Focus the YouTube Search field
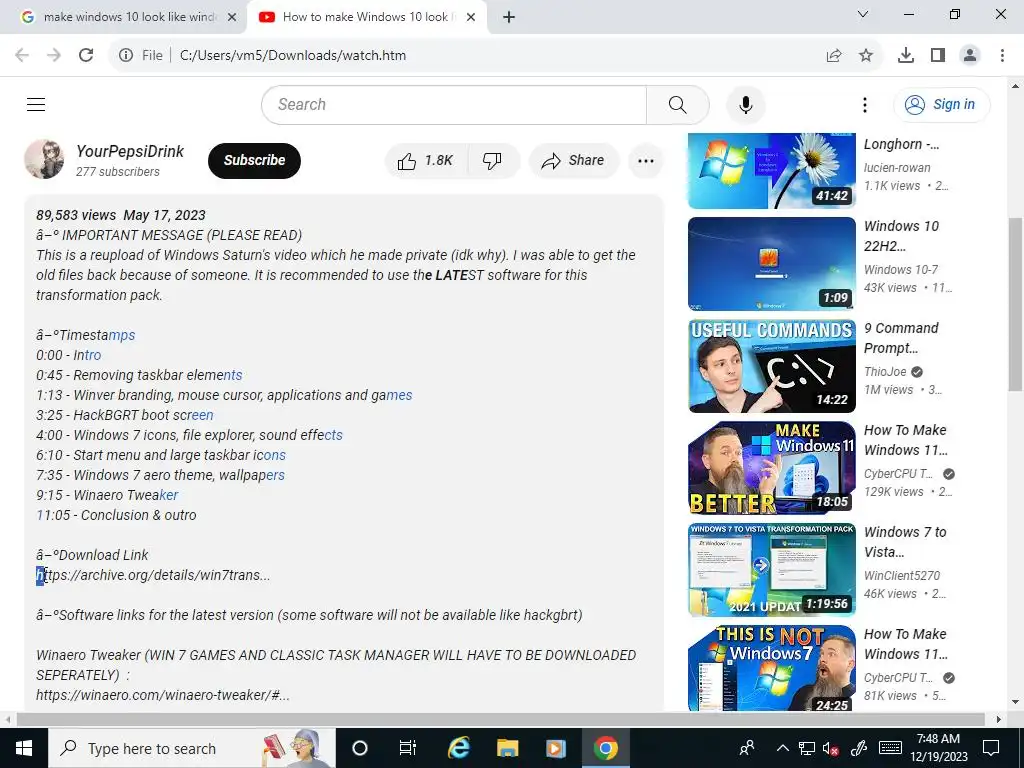 click(454, 104)
